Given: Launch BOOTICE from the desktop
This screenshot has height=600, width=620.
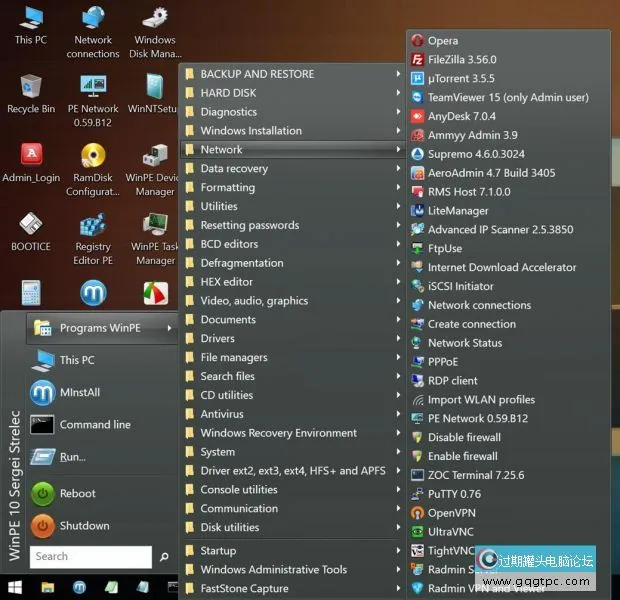Looking at the screenshot, I should click(x=30, y=228).
